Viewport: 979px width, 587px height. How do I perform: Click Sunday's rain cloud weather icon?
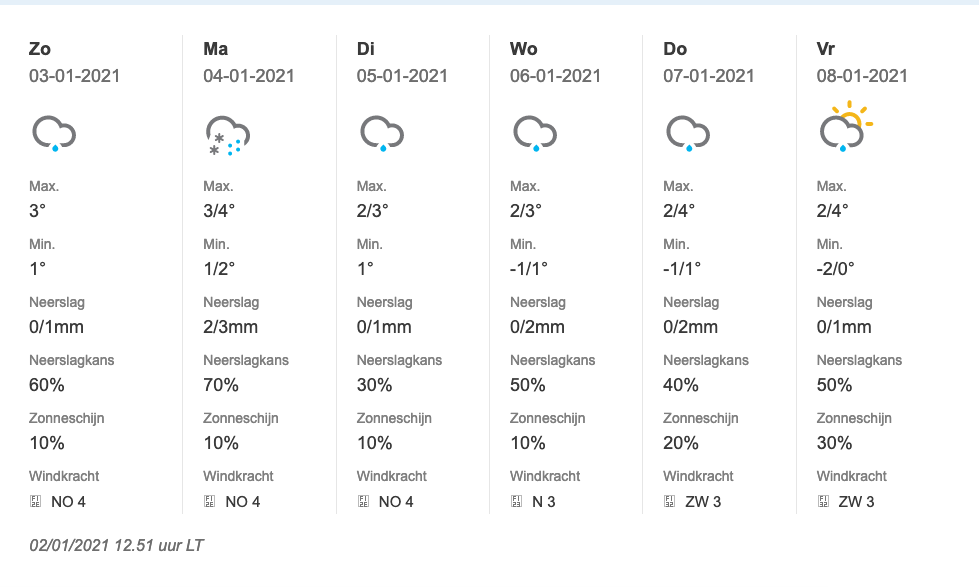click(x=54, y=134)
